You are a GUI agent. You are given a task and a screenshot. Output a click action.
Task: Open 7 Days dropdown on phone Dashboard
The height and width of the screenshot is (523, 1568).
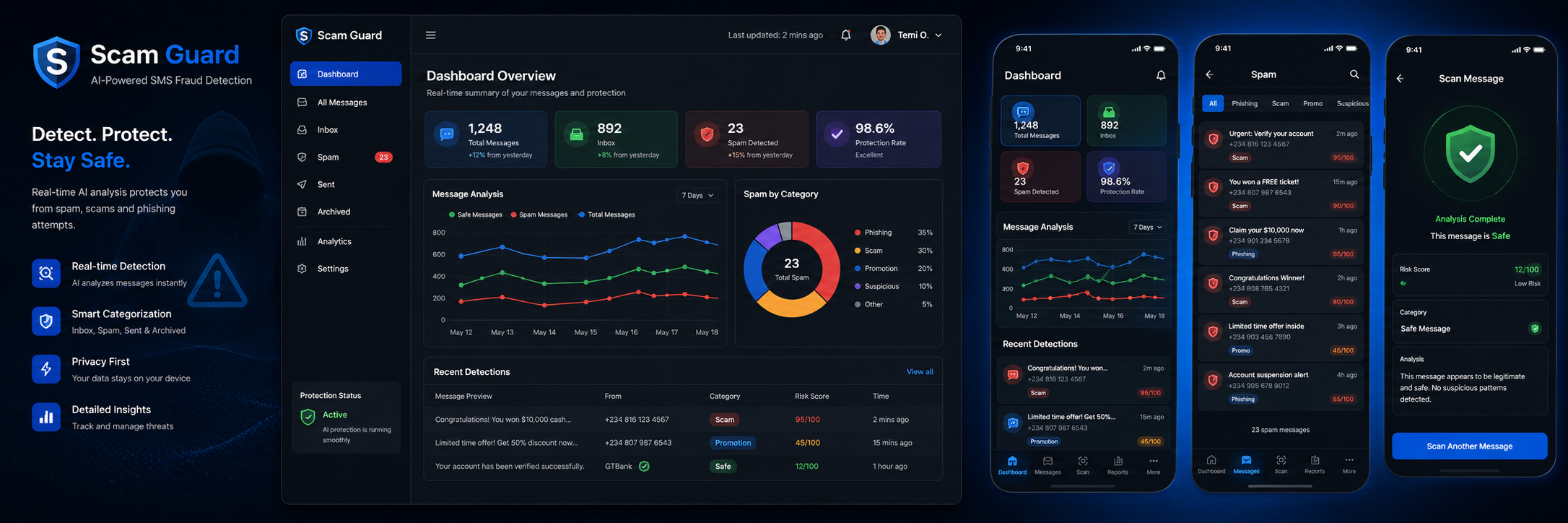pyautogui.click(x=1147, y=227)
